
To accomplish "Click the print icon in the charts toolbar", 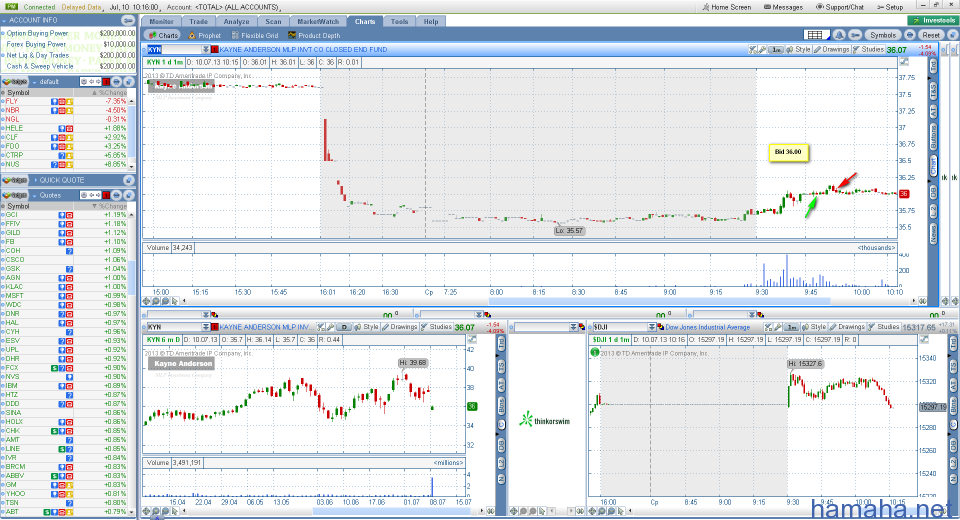I will [910, 35].
